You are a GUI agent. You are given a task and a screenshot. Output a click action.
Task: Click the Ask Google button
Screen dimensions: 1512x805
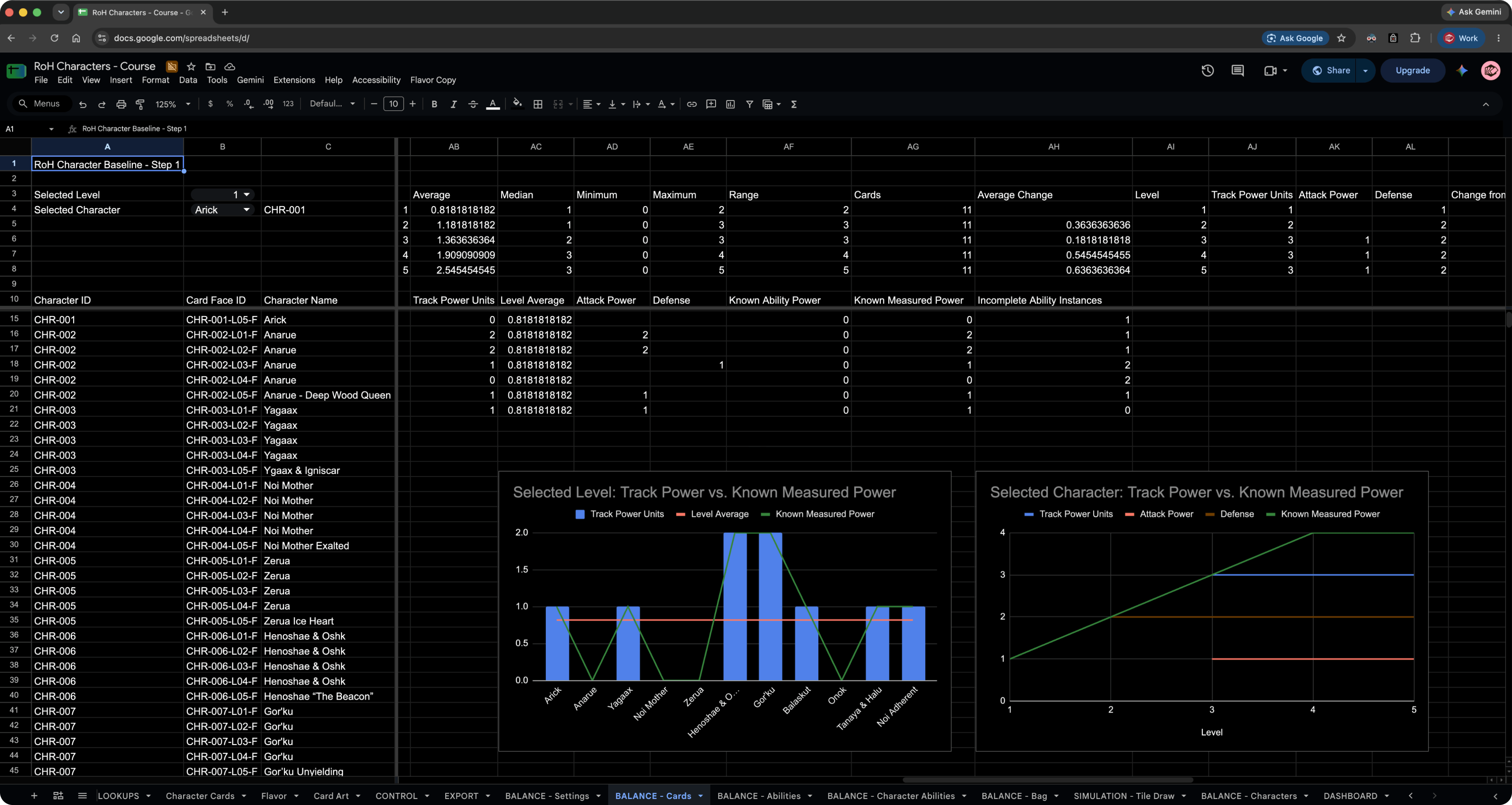click(x=1294, y=38)
